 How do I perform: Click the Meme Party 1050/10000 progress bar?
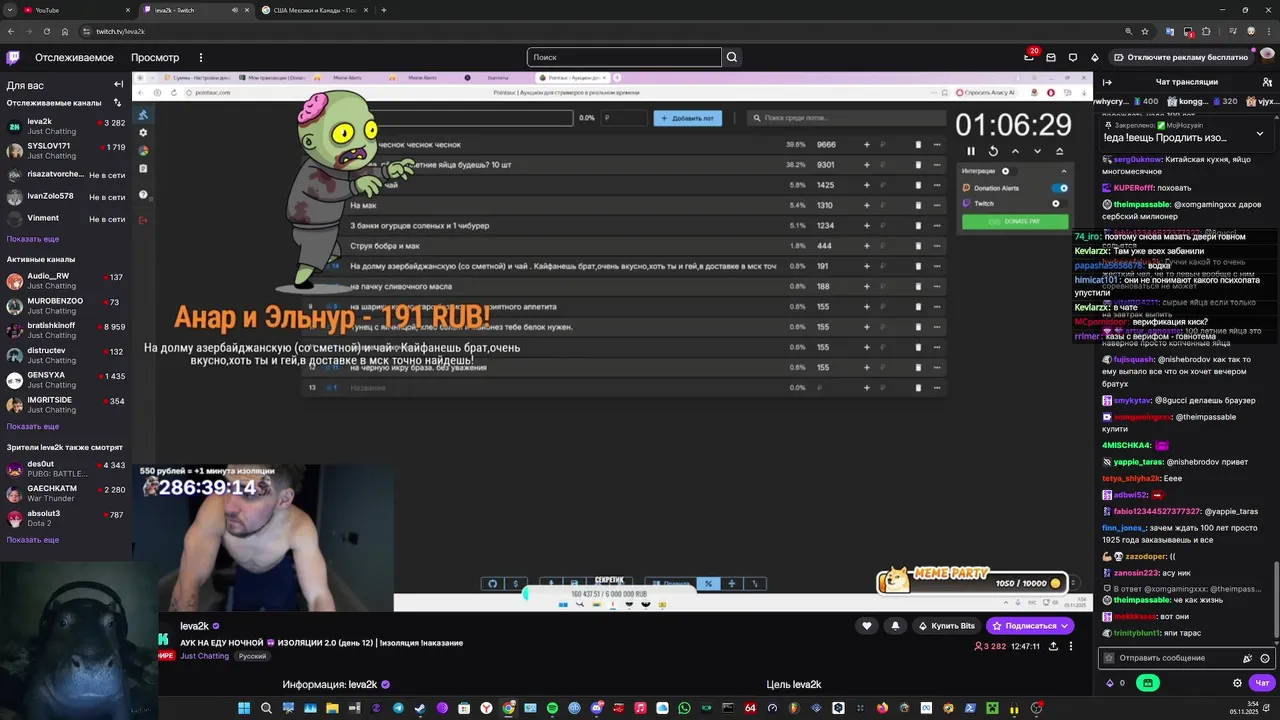(972, 582)
